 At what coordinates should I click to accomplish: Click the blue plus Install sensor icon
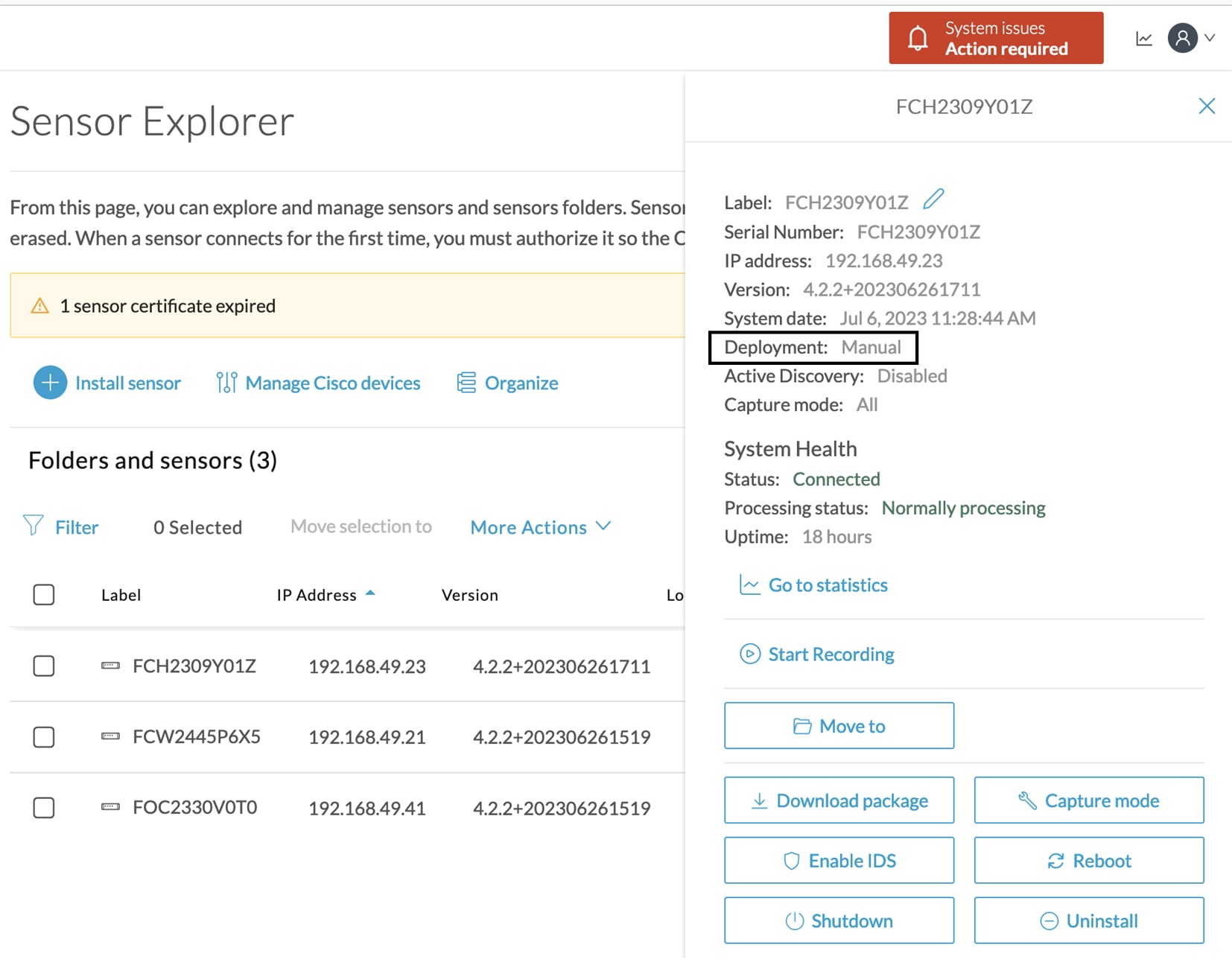(50, 383)
